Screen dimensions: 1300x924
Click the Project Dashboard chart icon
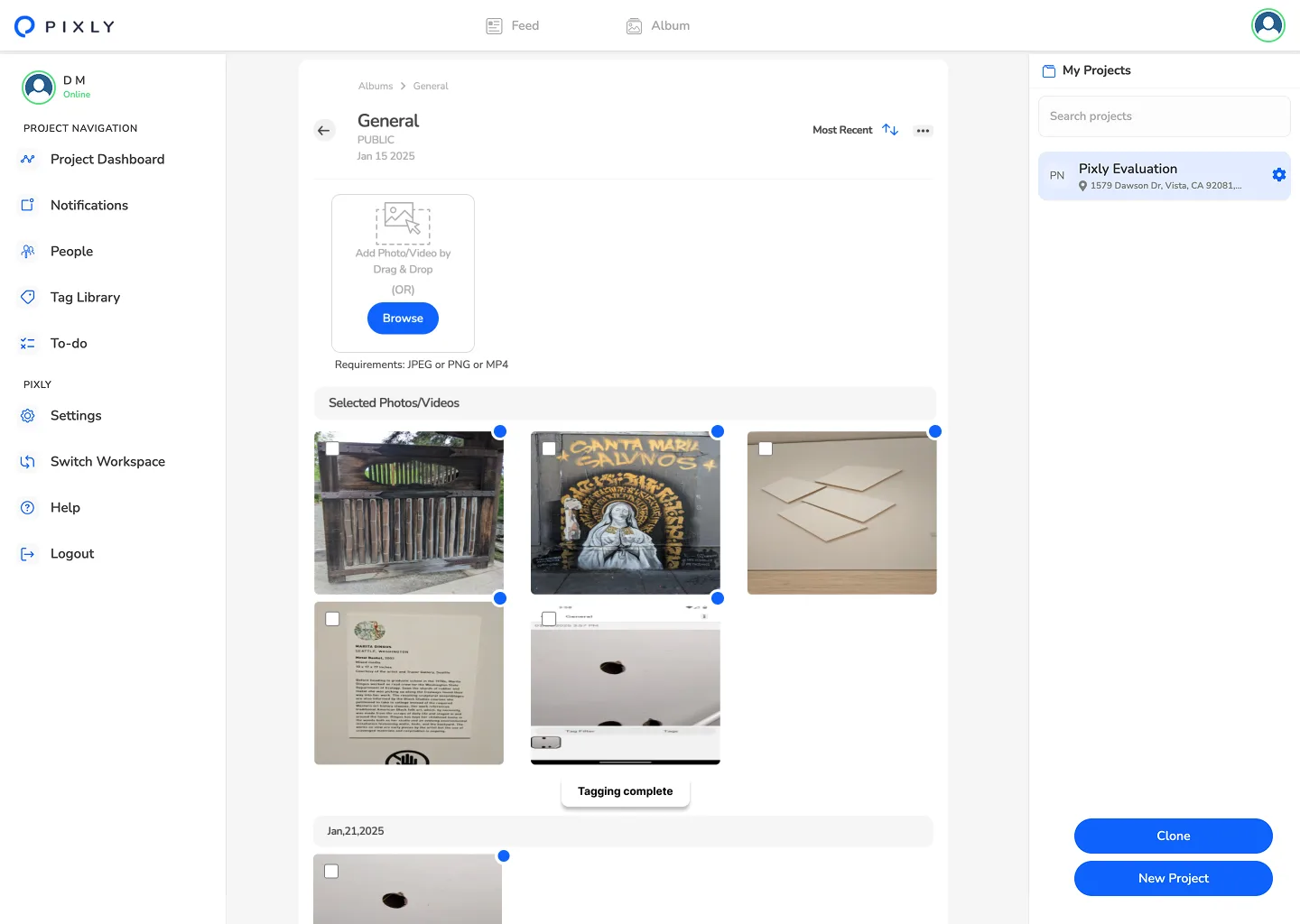coord(28,160)
